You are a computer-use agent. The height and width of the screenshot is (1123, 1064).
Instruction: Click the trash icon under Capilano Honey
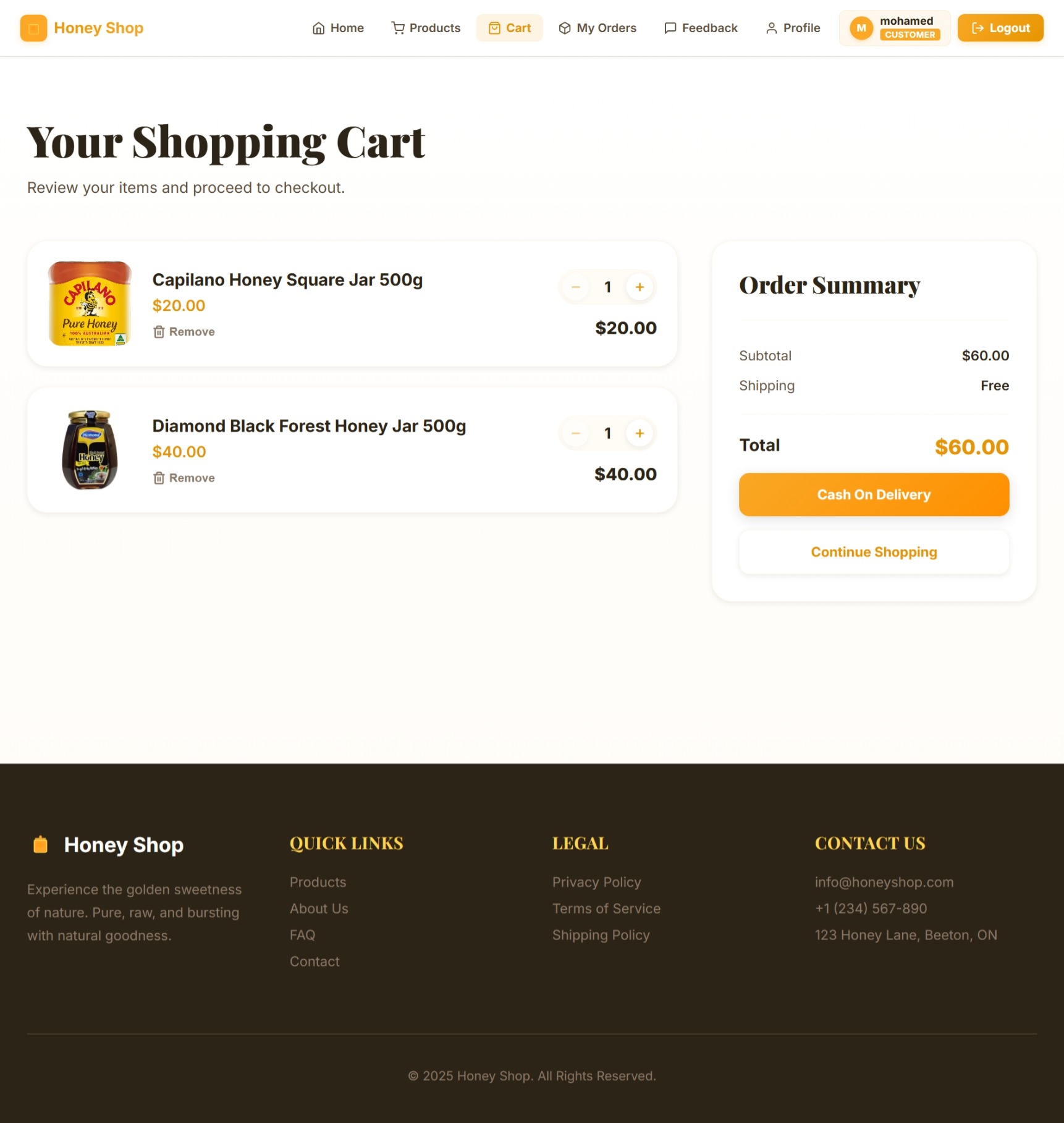(159, 332)
